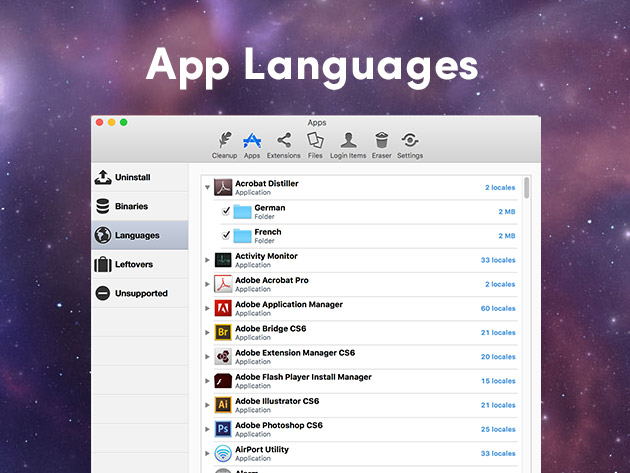Click the Adobe Illustrator CS6 icon
Screen dimensions: 630x473
[223, 405]
